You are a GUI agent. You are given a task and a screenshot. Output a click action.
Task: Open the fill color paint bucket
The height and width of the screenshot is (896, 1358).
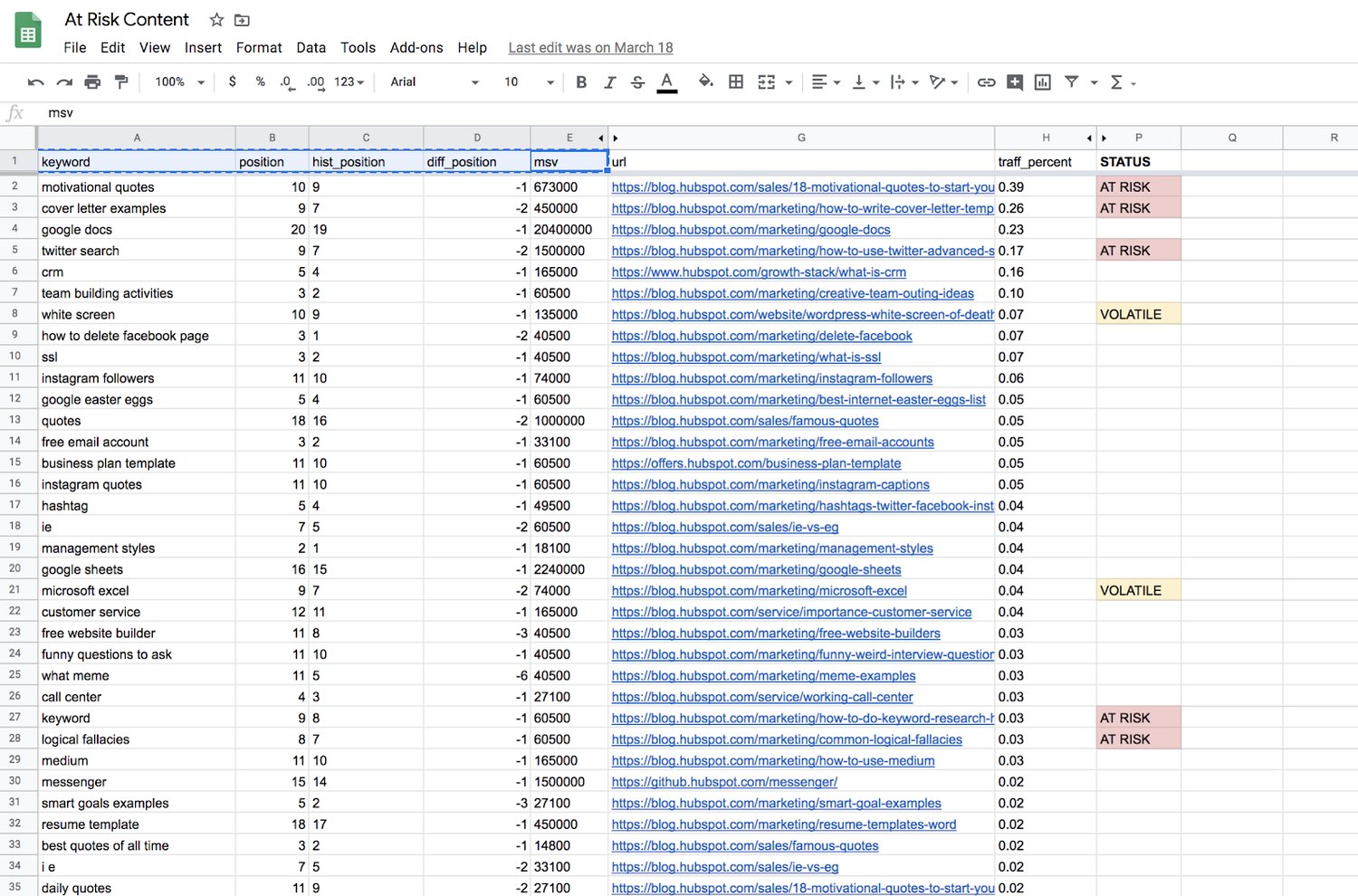click(705, 82)
